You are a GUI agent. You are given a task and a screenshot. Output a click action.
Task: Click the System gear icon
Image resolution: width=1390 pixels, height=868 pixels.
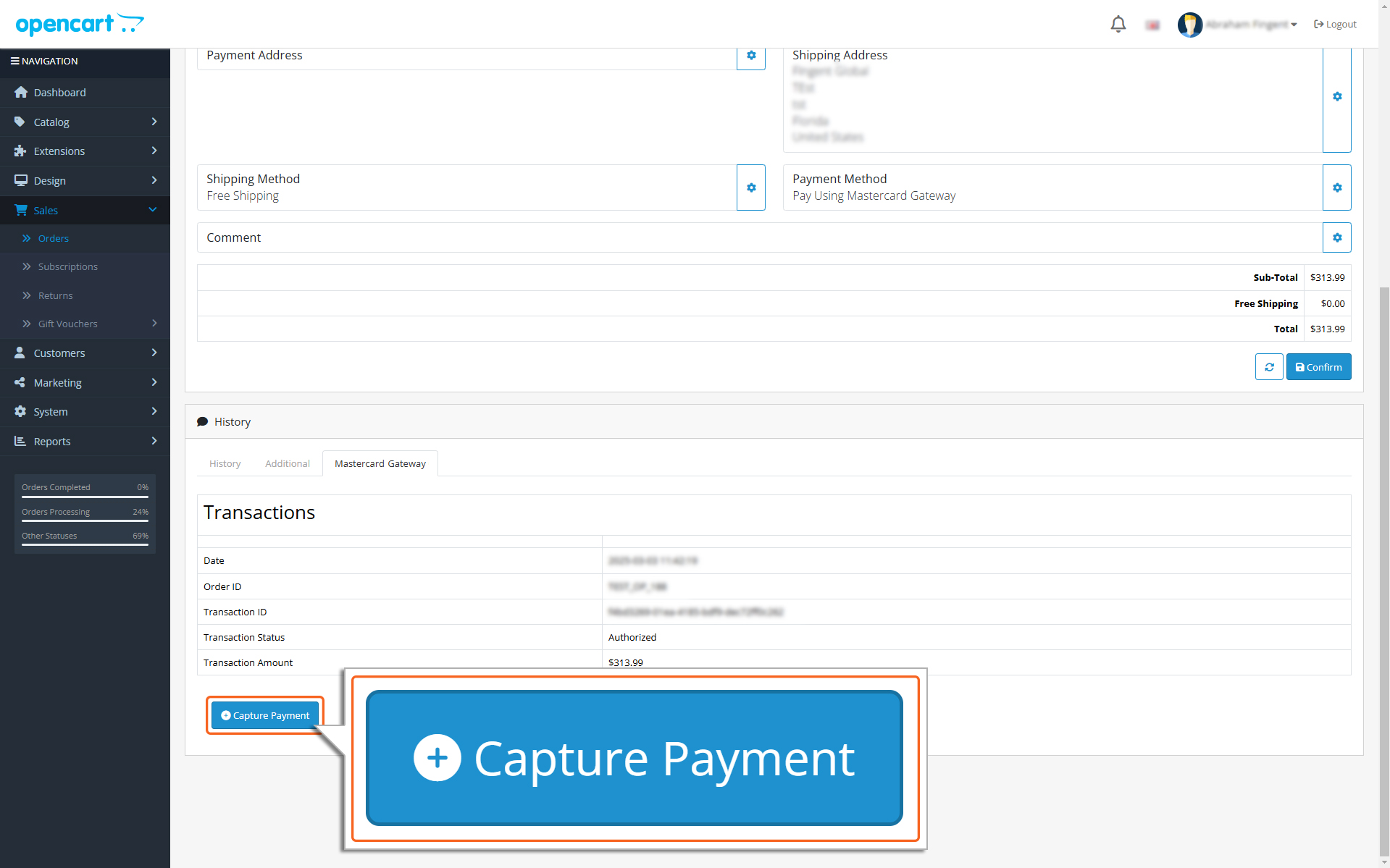20,411
